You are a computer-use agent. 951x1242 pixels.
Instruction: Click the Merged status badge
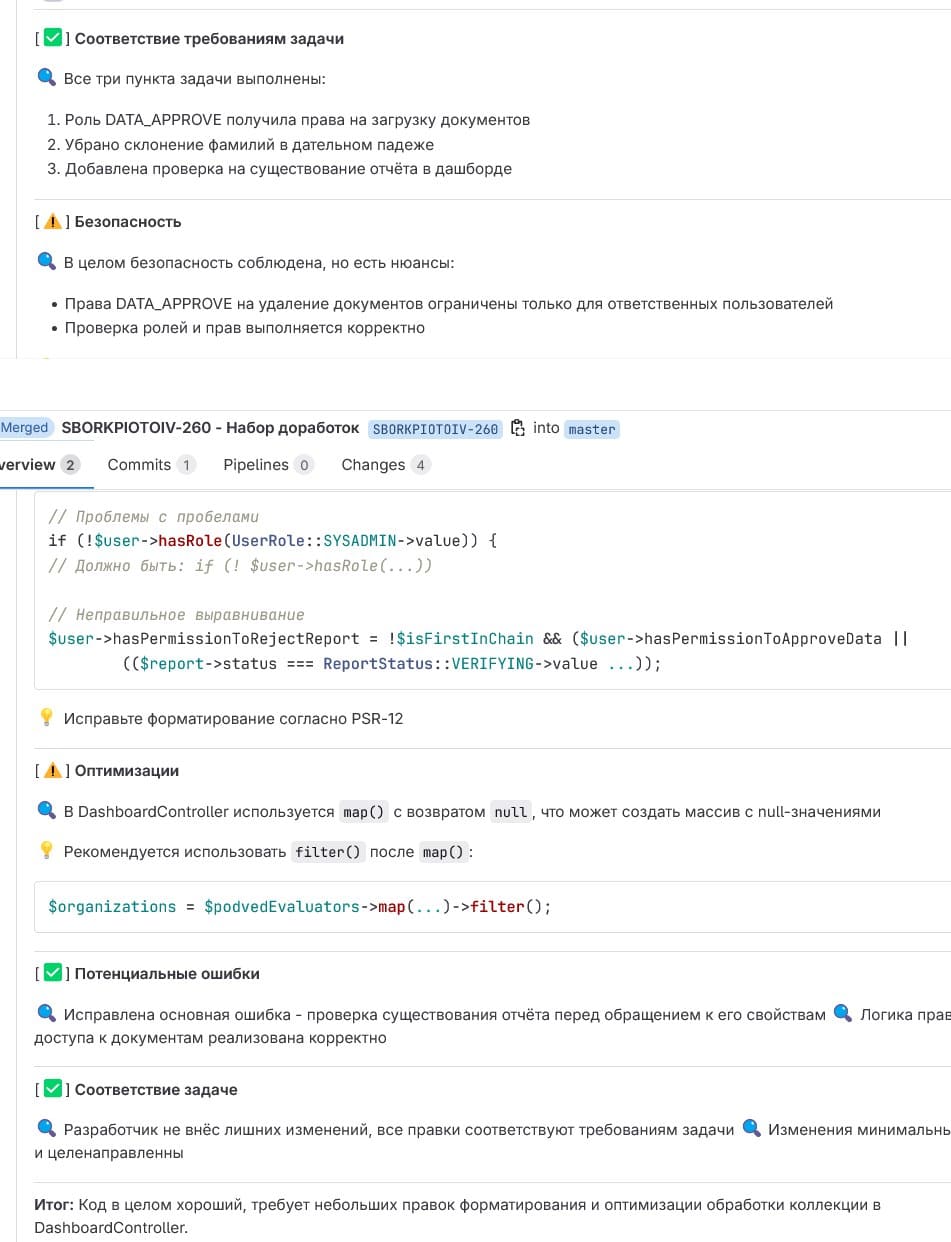(24, 428)
